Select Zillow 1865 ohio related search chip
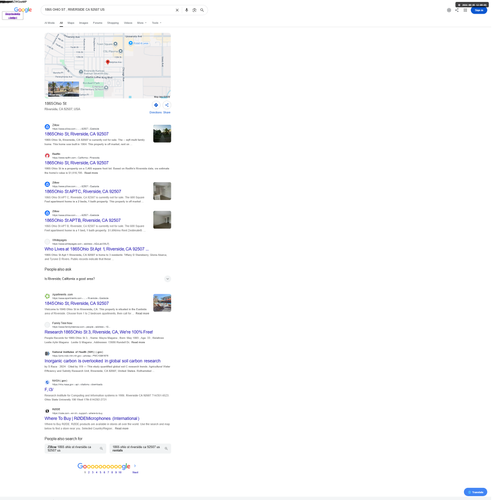This screenshot has height=500, width=494. coord(75,449)
